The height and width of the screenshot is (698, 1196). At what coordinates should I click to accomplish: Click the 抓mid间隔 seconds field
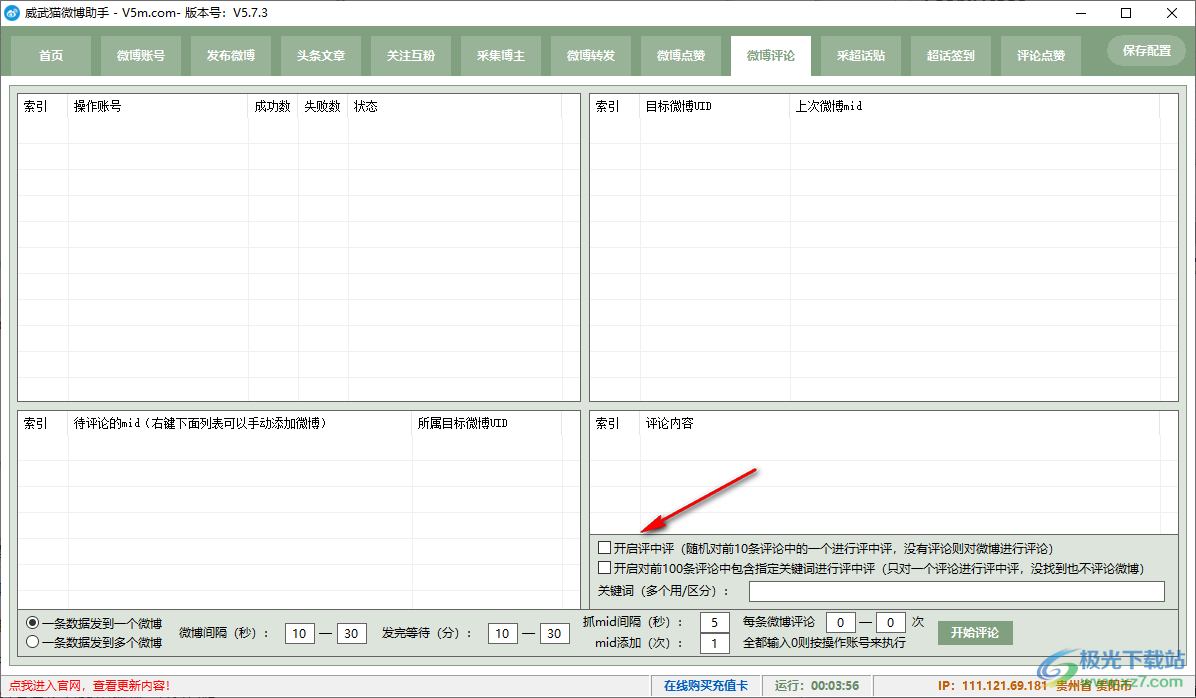[715, 622]
